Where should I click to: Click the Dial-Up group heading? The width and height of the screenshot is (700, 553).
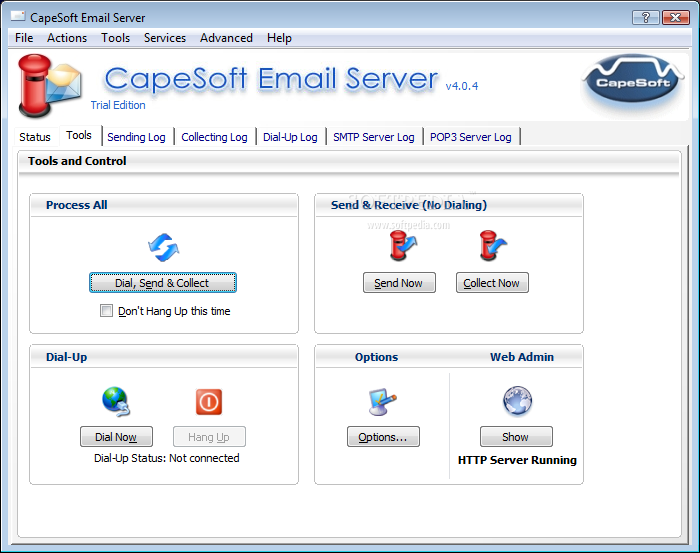(67, 357)
